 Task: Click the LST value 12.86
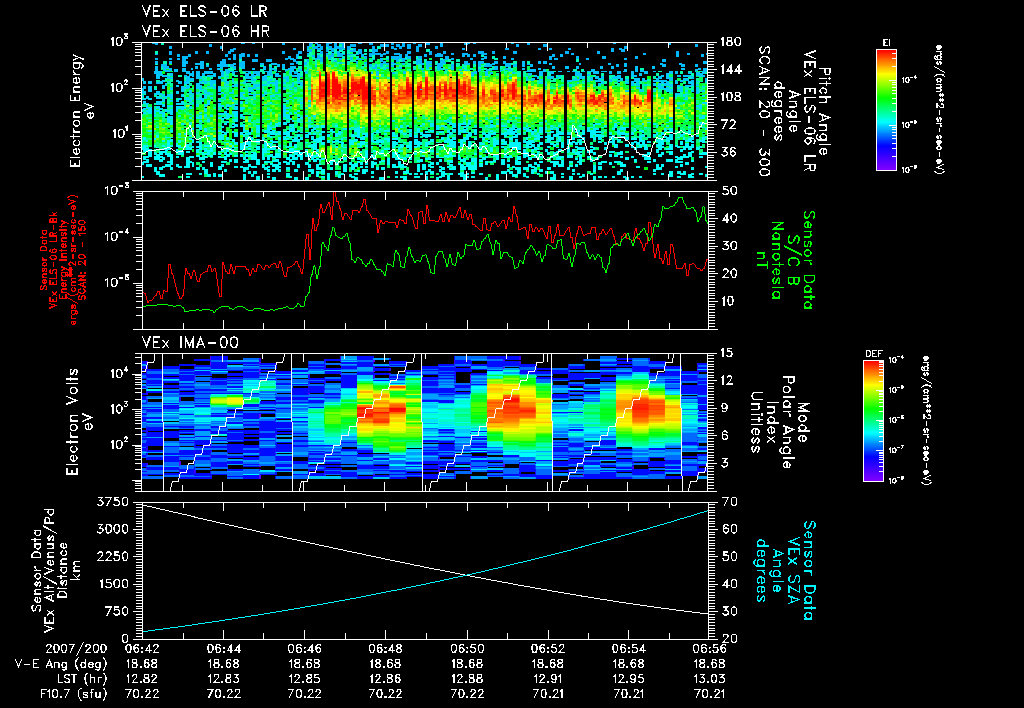point(385,679)
